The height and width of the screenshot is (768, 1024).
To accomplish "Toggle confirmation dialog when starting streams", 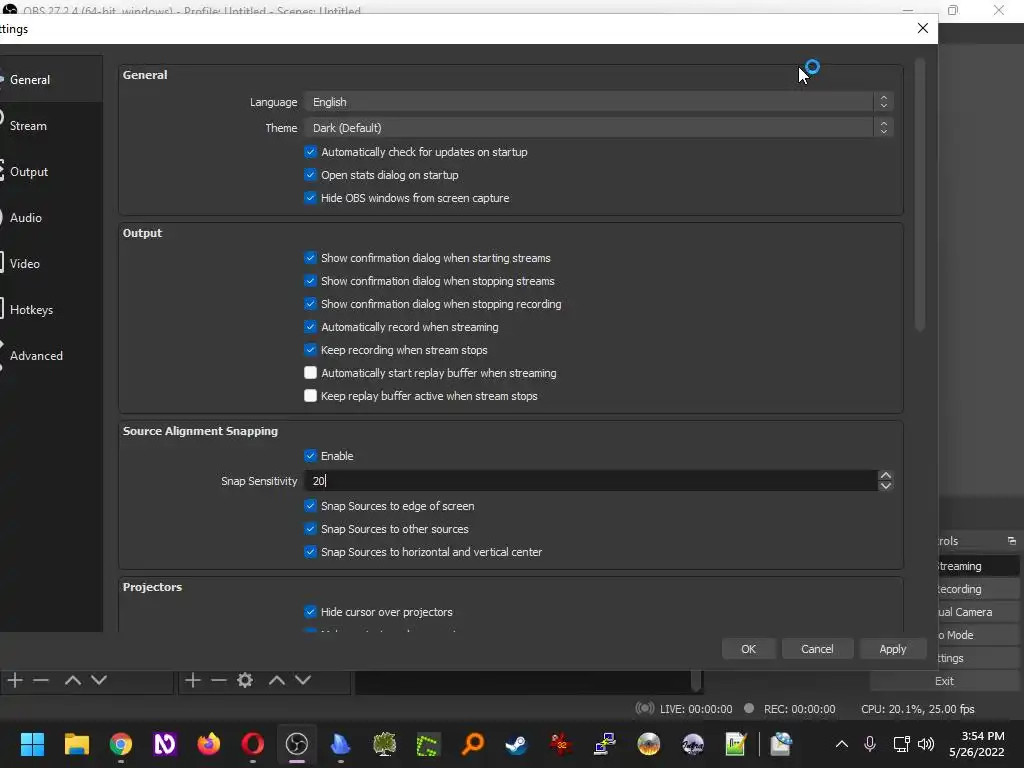I will 310,258.
